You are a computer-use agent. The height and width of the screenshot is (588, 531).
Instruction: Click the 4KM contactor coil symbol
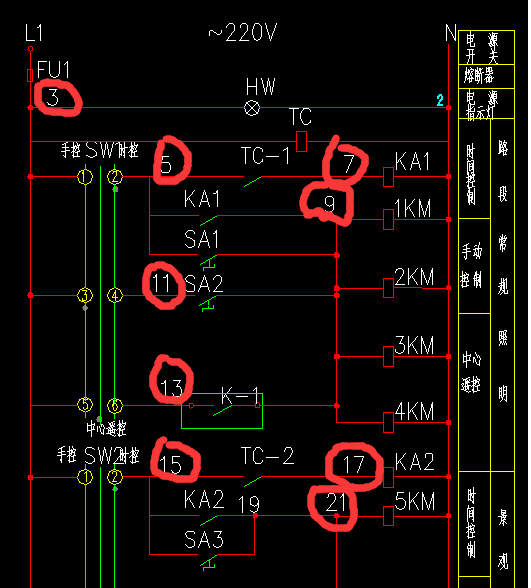coord(388,423)
